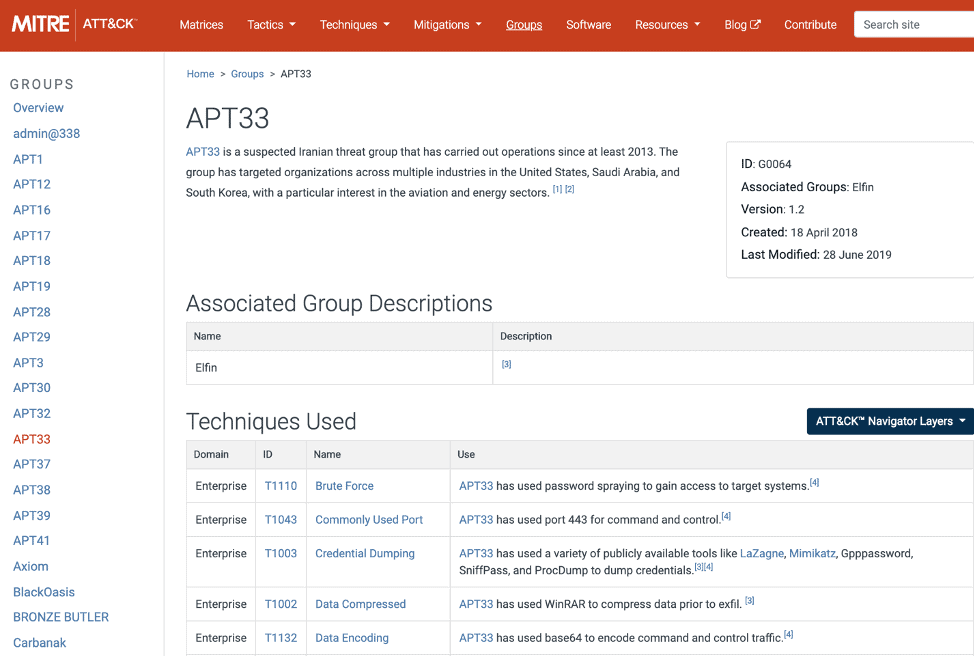
Task: Select APT30 in the sidebar
Action: [x=32, y=388]
